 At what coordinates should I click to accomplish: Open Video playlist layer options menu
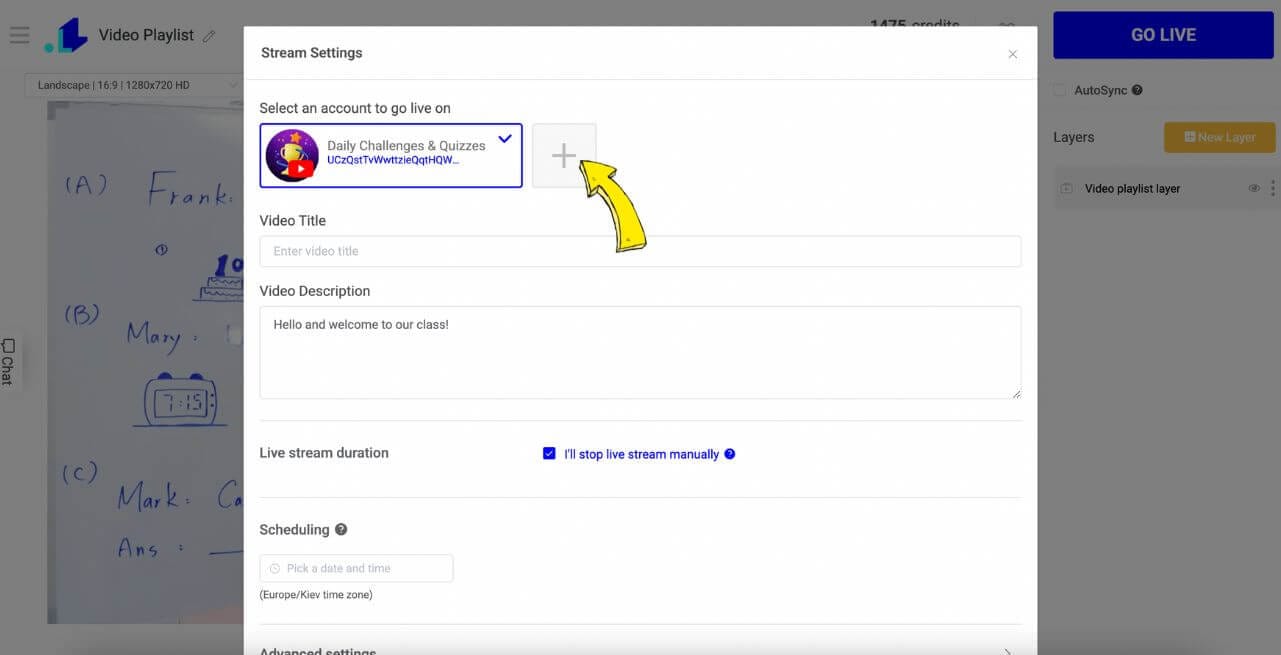point(1273,188)
